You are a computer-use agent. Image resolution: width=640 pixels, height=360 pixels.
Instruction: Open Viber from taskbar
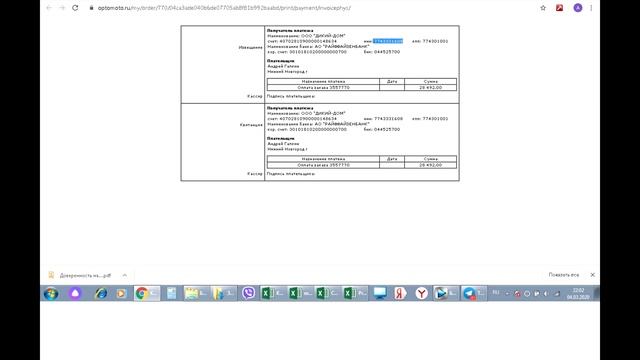248,293
